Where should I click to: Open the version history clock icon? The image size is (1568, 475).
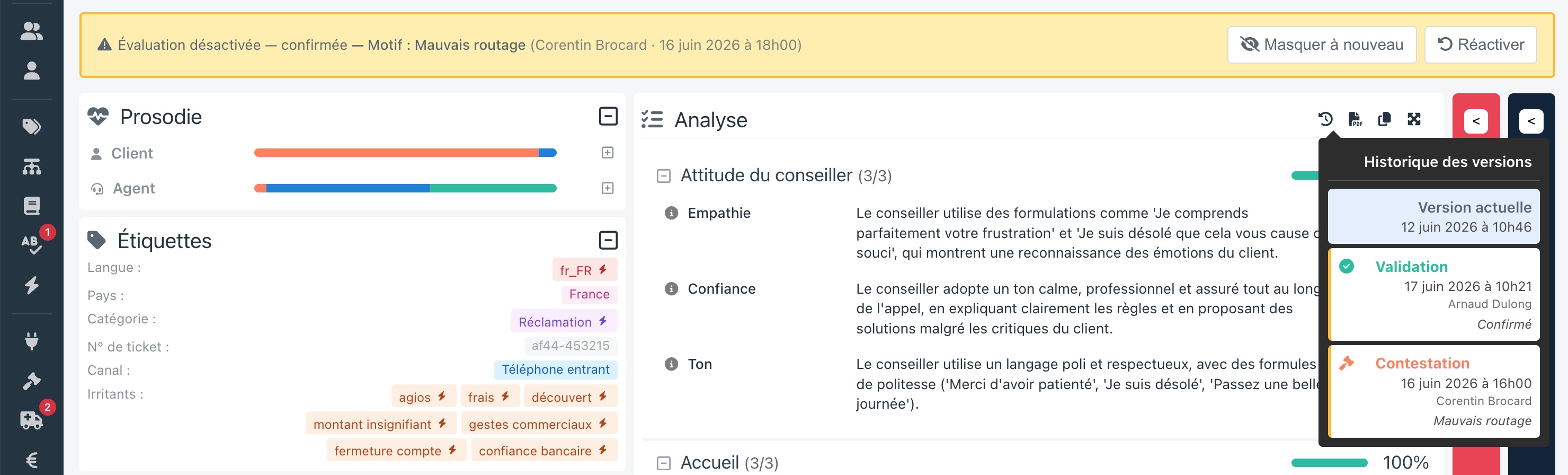coord(1325,119)
